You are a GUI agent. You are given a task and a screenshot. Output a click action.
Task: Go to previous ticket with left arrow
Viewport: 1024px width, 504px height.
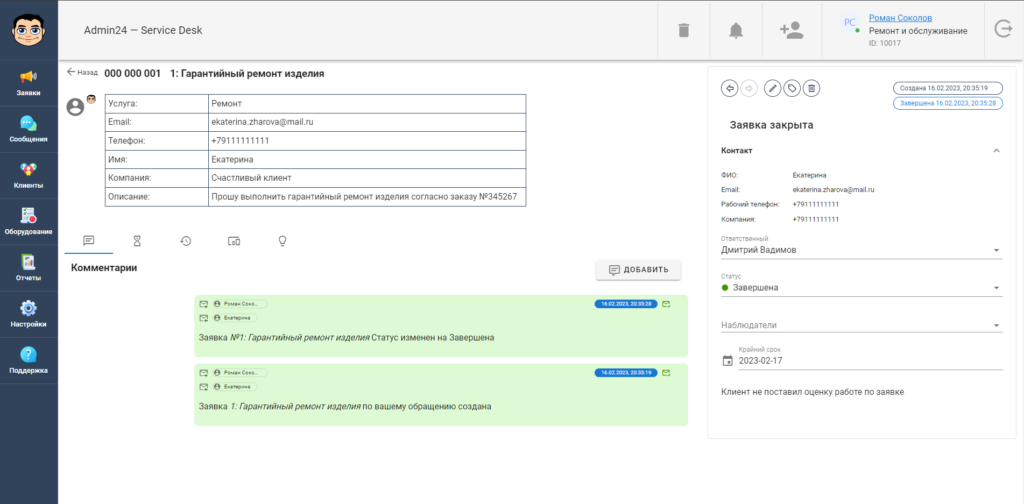click(729, 88)
